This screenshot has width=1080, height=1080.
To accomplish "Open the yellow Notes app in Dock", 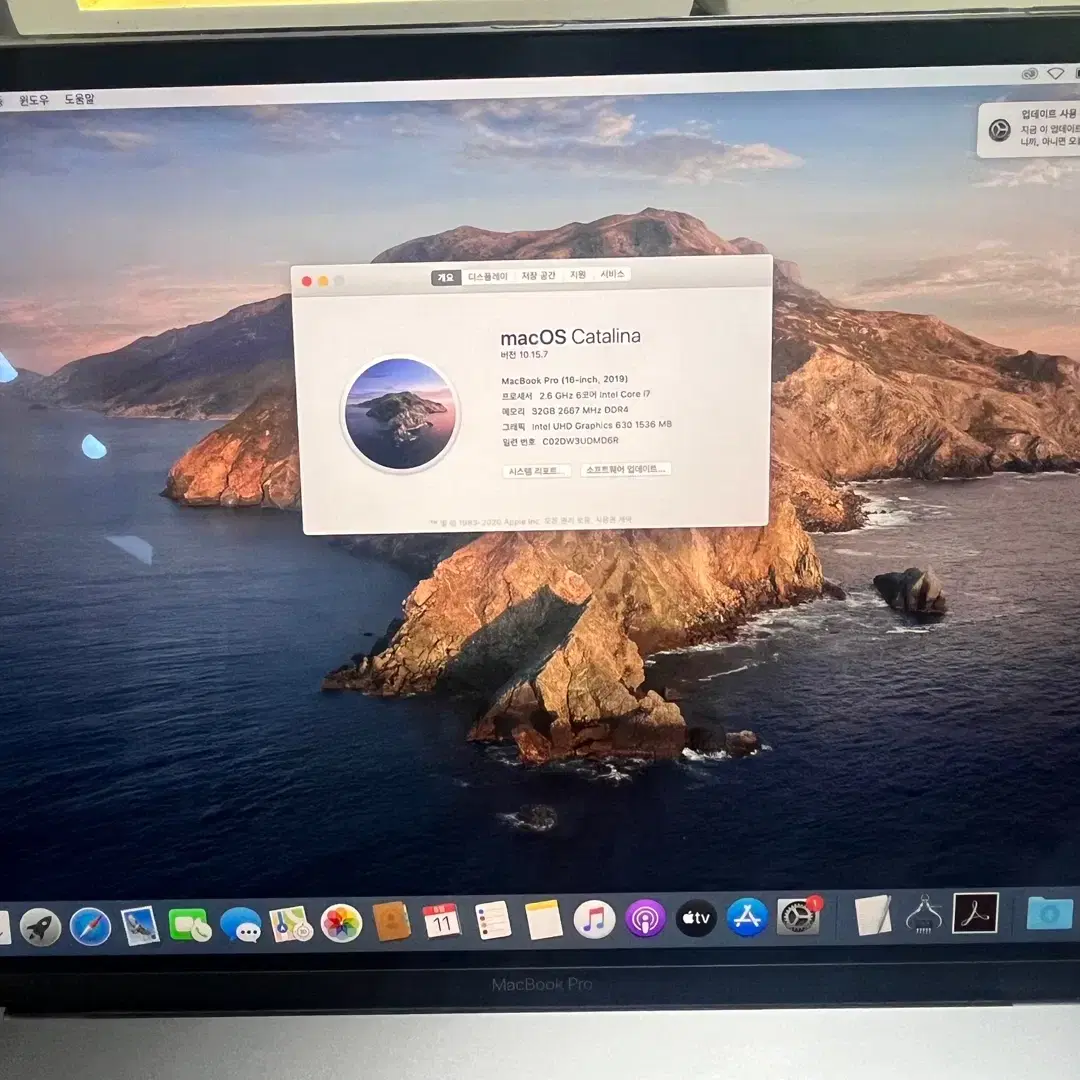I will [543, 920].
